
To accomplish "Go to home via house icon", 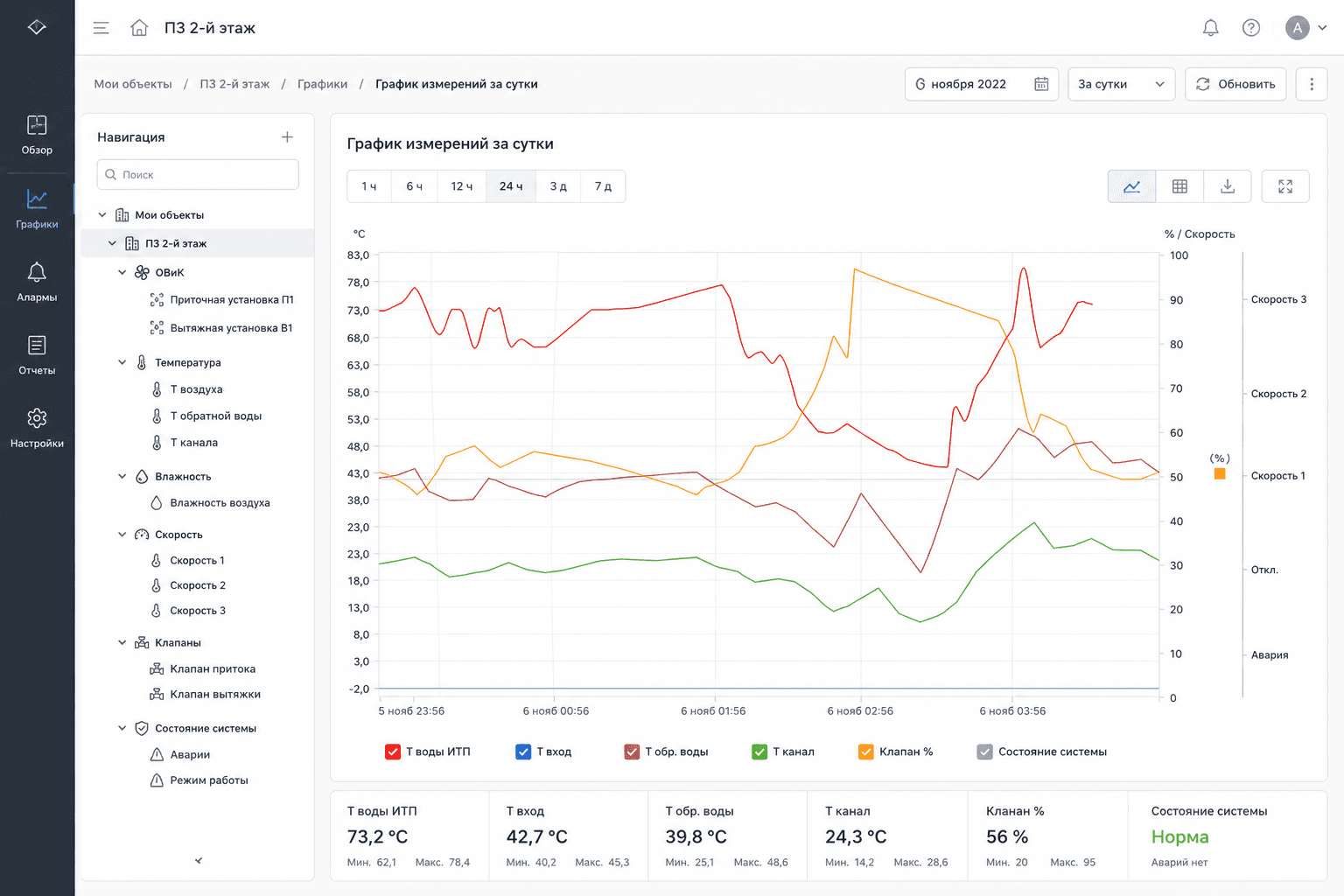I will point(139,28).
